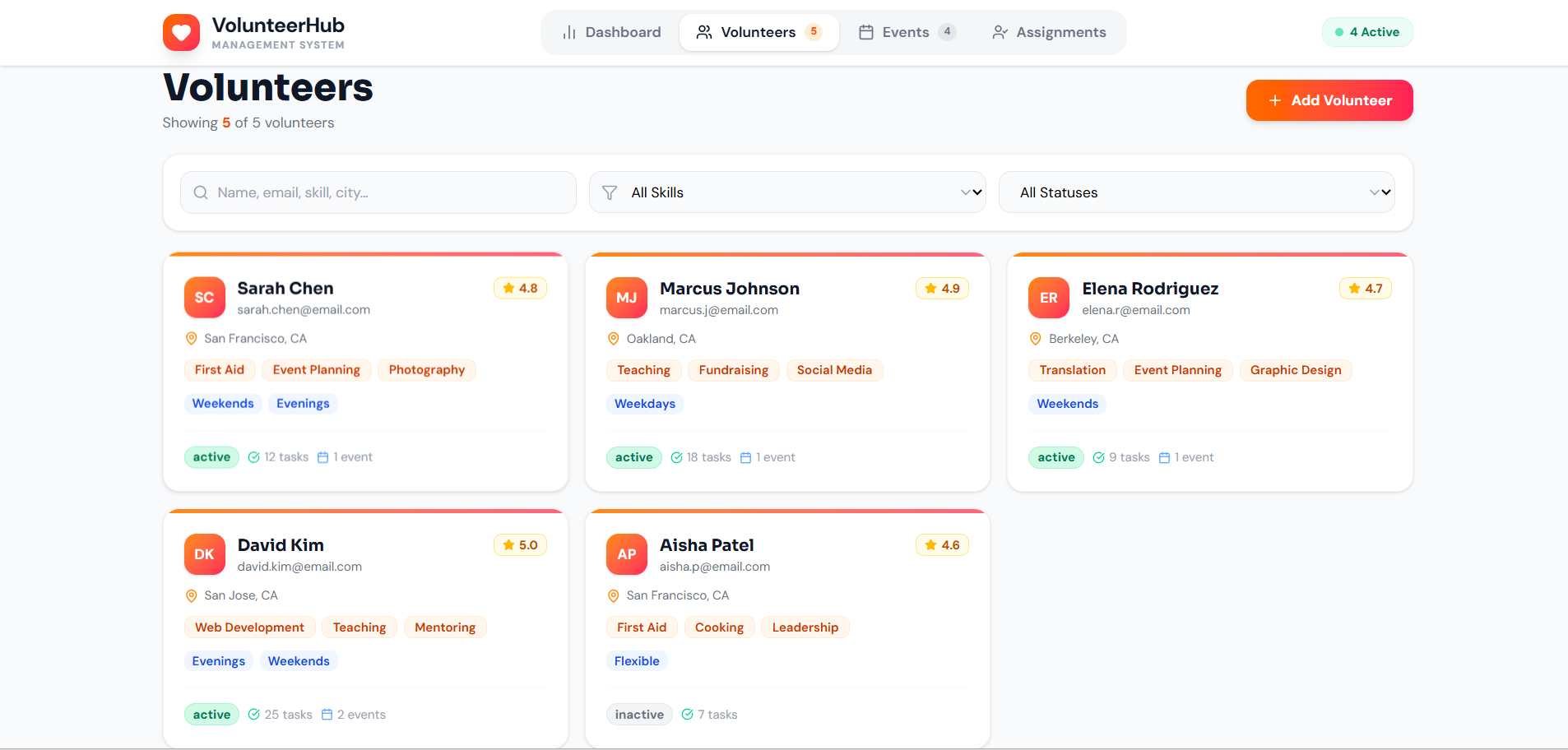This screenshot has width=1568, height=750.
Task: Open the All Skills dropdown
Action: (787, 192)
